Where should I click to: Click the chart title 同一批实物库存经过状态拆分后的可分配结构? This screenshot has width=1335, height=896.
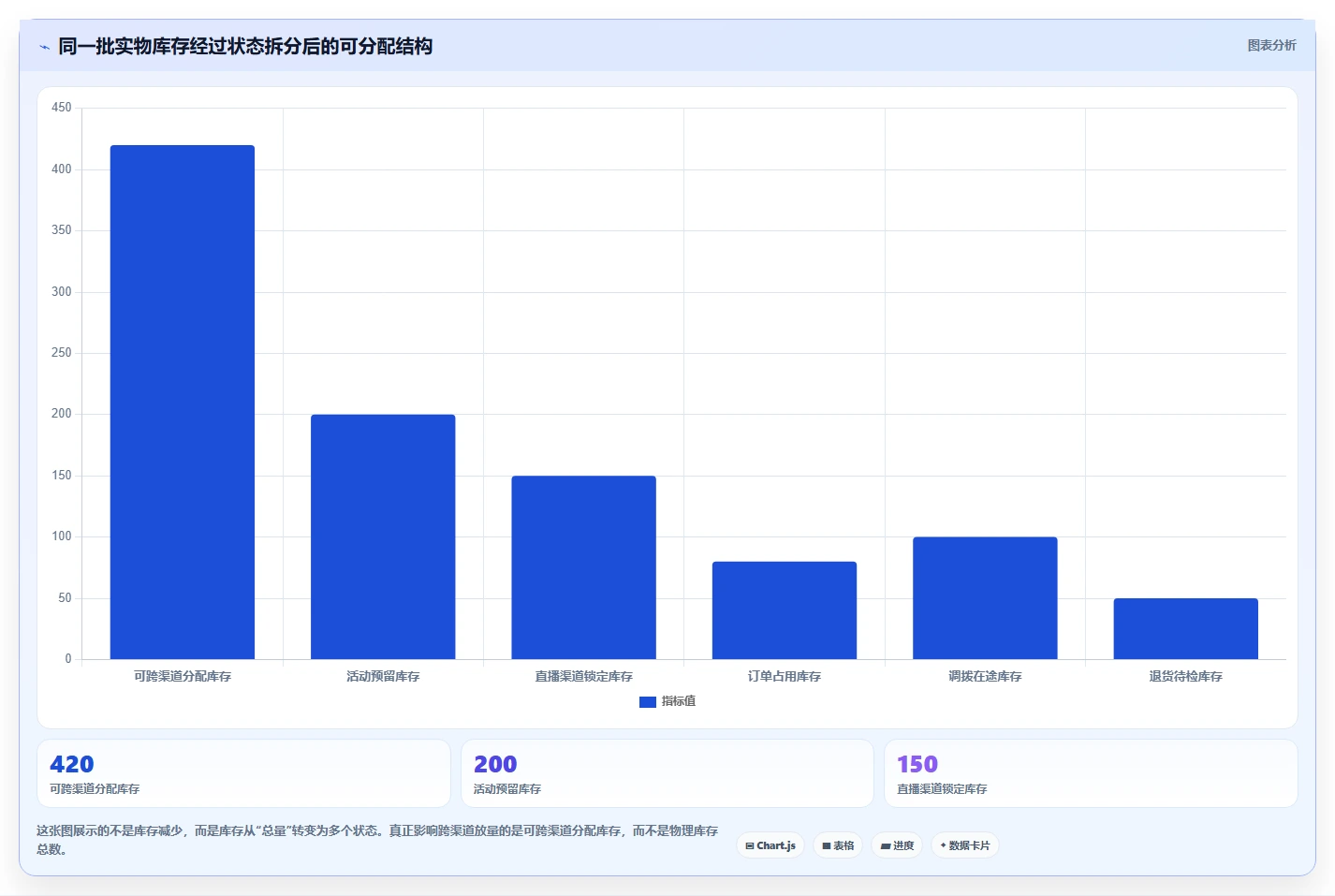(x=245, y=46)
